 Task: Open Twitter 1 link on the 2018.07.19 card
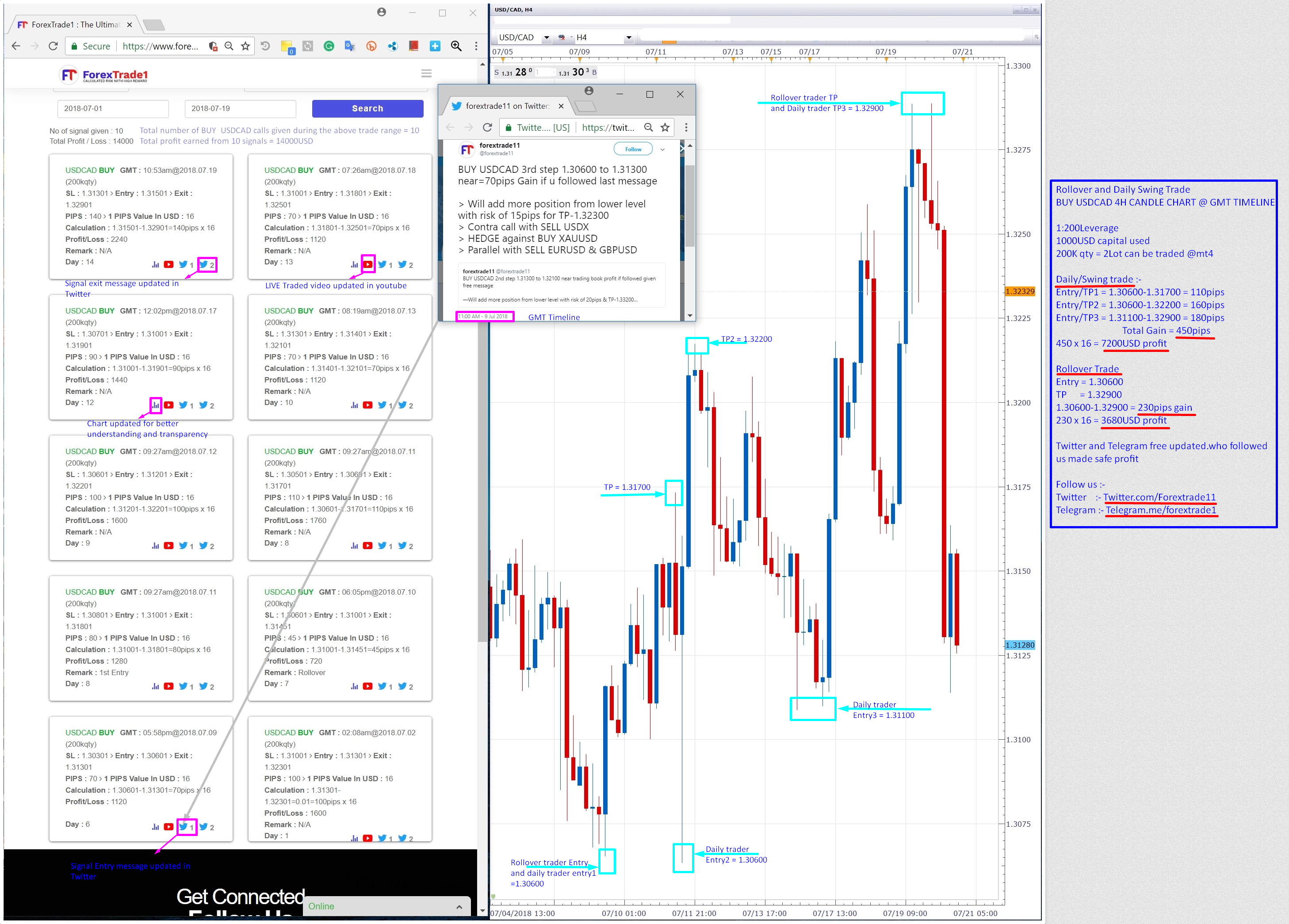pos(186,265)
